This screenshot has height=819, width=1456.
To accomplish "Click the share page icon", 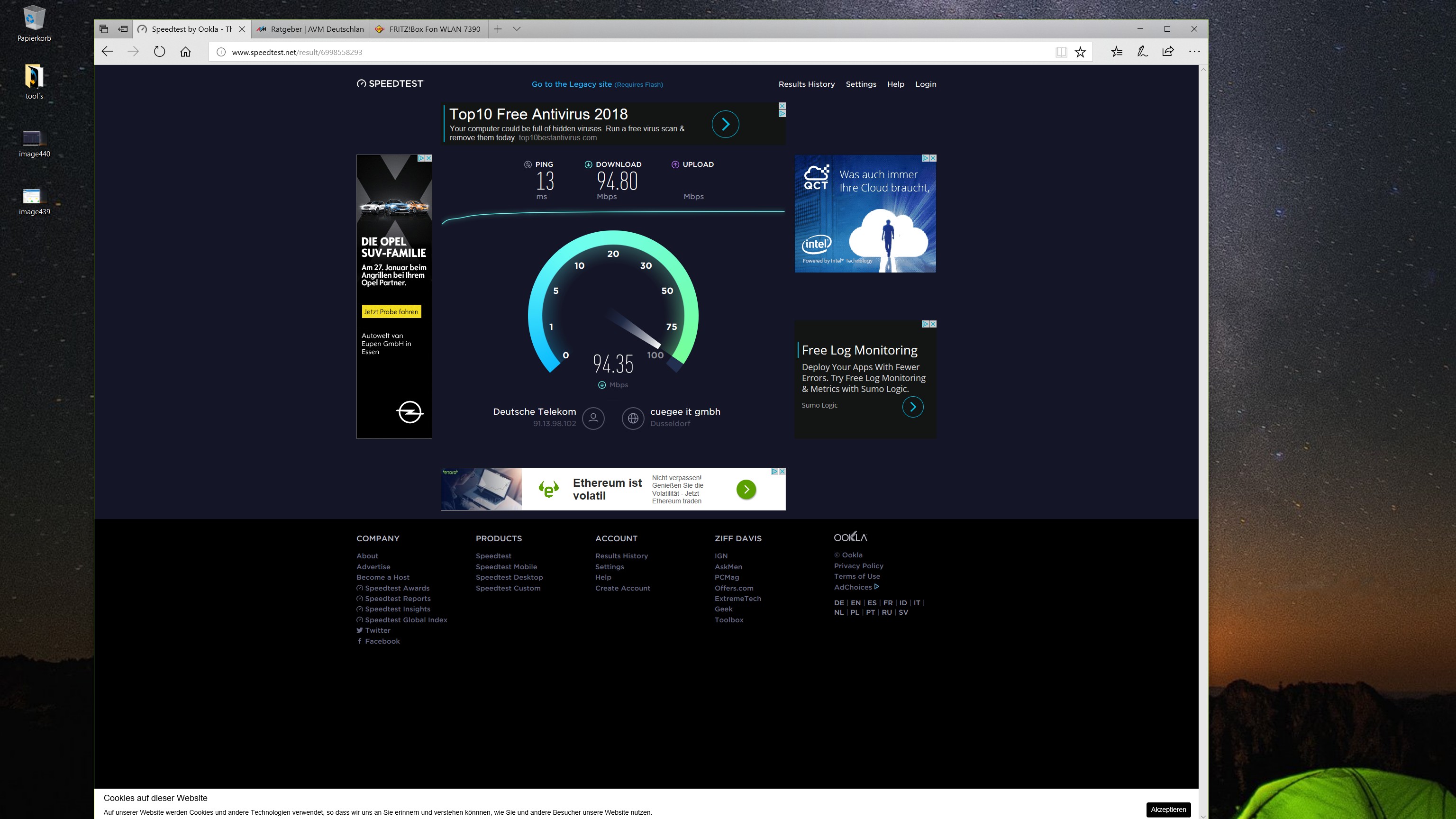I will (1168, 52).
